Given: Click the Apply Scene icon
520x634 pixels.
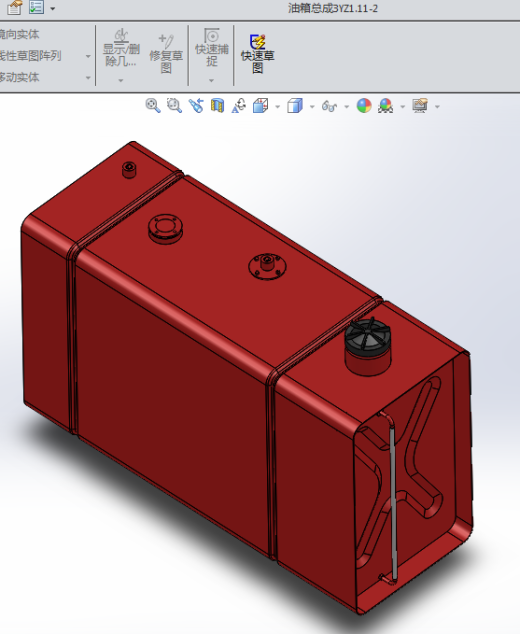Looking at the screenshot, I should 385,106.
